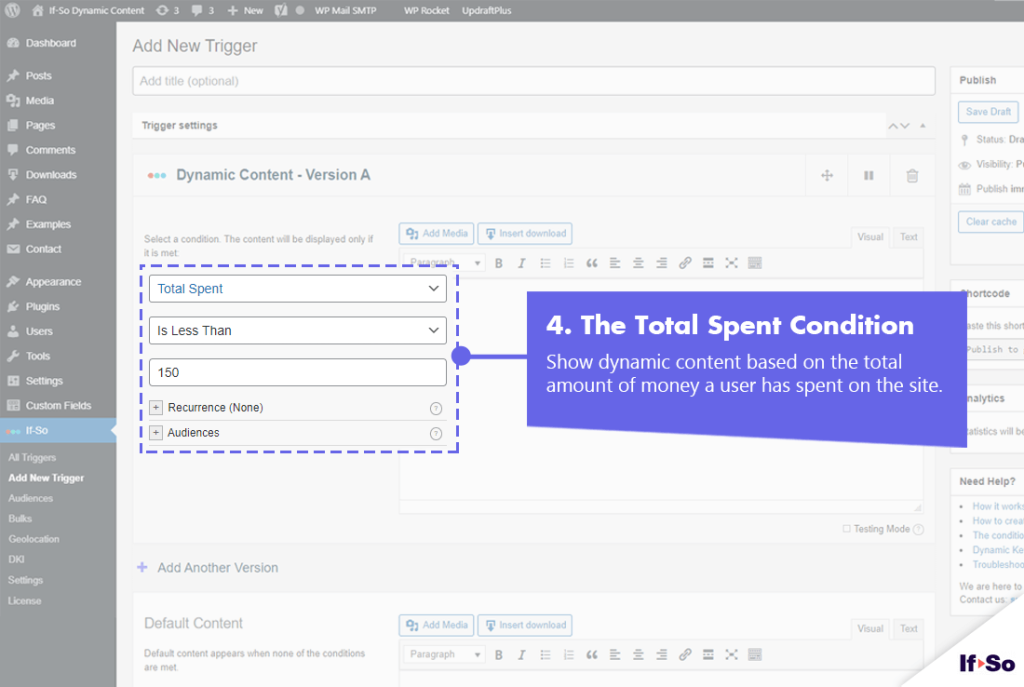Insert blockquote in Version A editor

(x=592, y=263)
